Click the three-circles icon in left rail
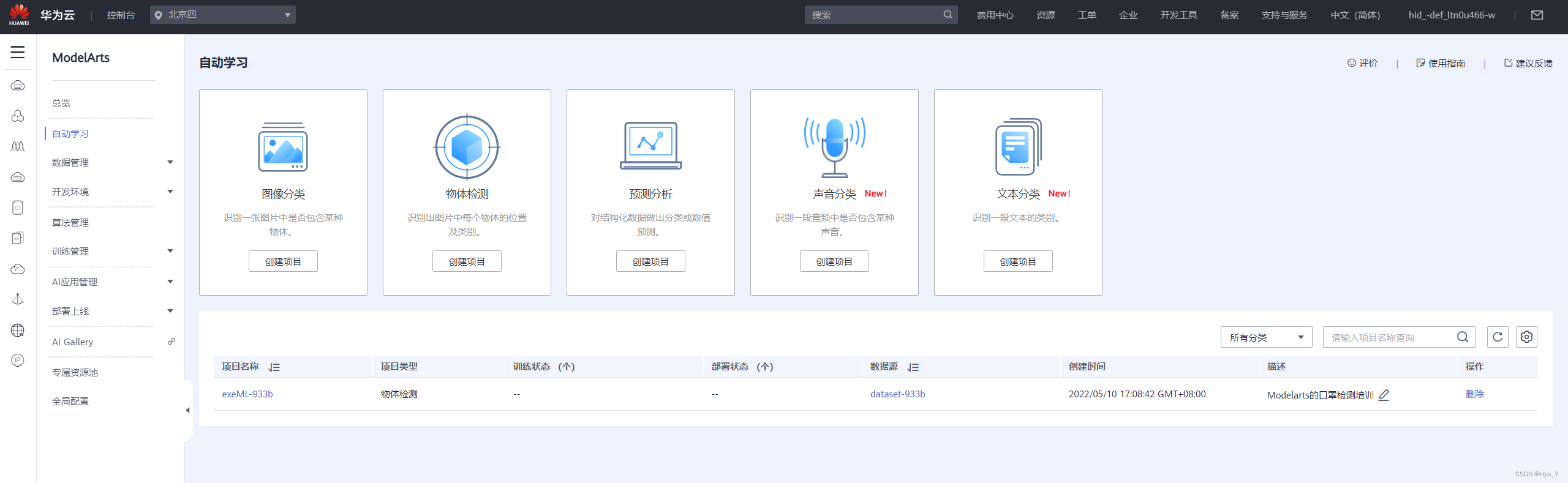The image size is (1568, 483). pyautogui.click(x=18, y=116)
